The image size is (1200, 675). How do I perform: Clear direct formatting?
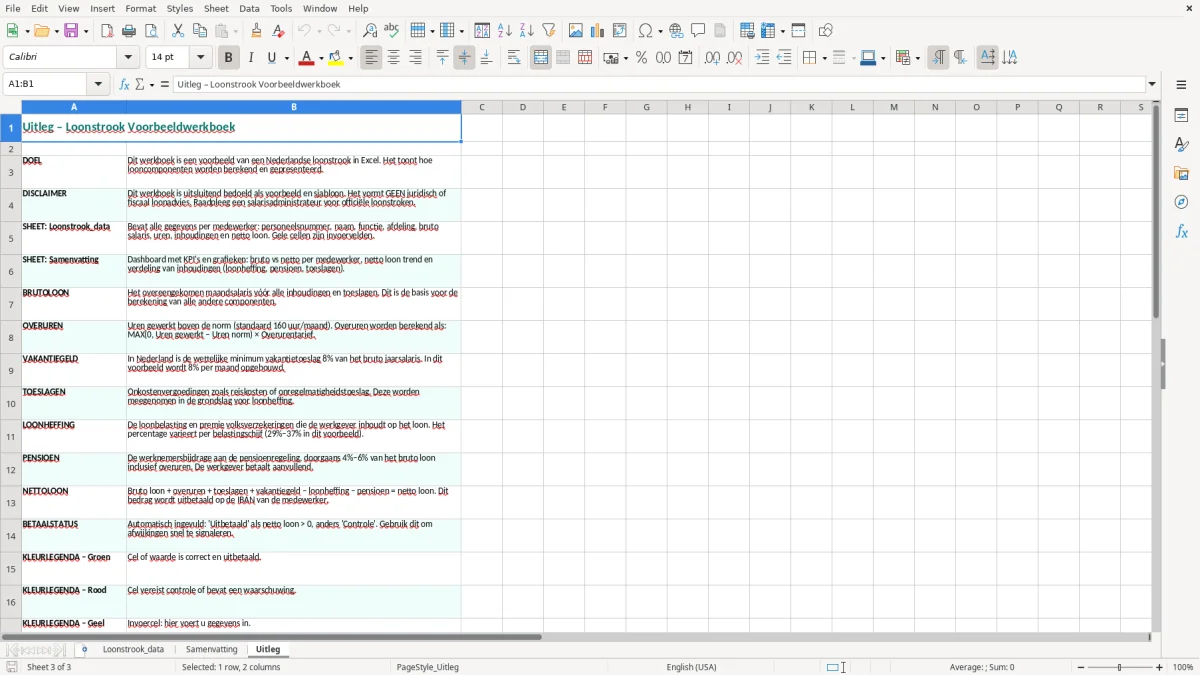279,31
